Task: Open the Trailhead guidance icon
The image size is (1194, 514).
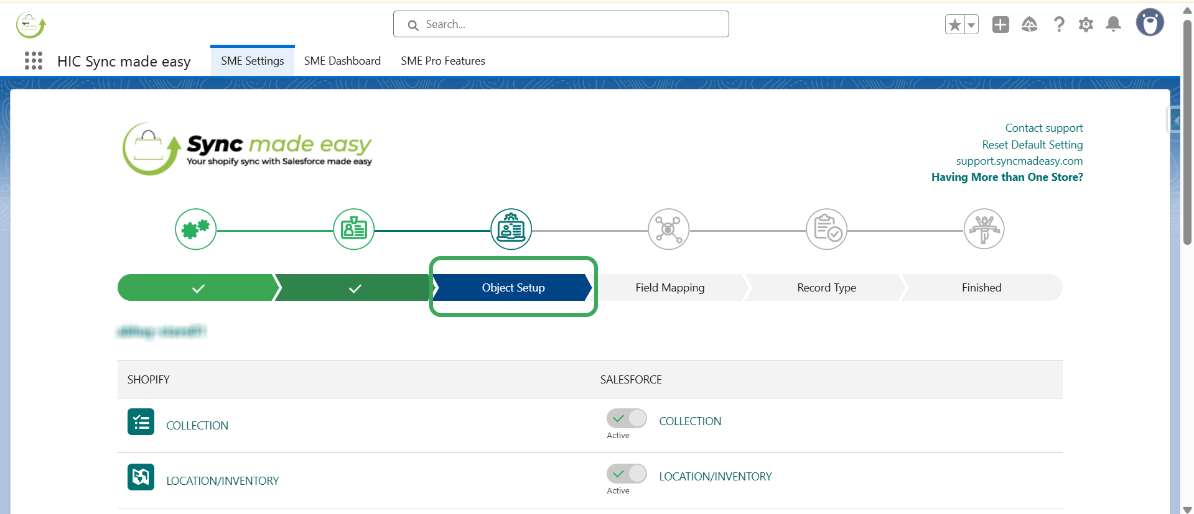Action: 1030,24
